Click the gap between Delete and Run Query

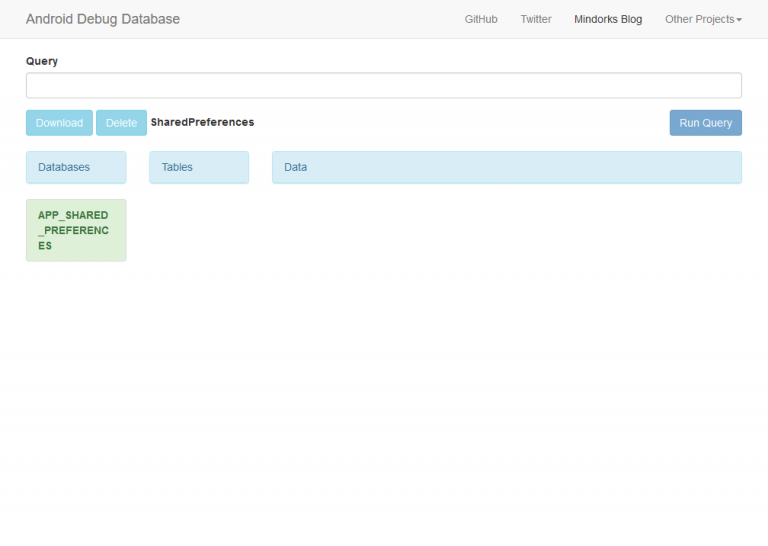(x=460, y=123)
